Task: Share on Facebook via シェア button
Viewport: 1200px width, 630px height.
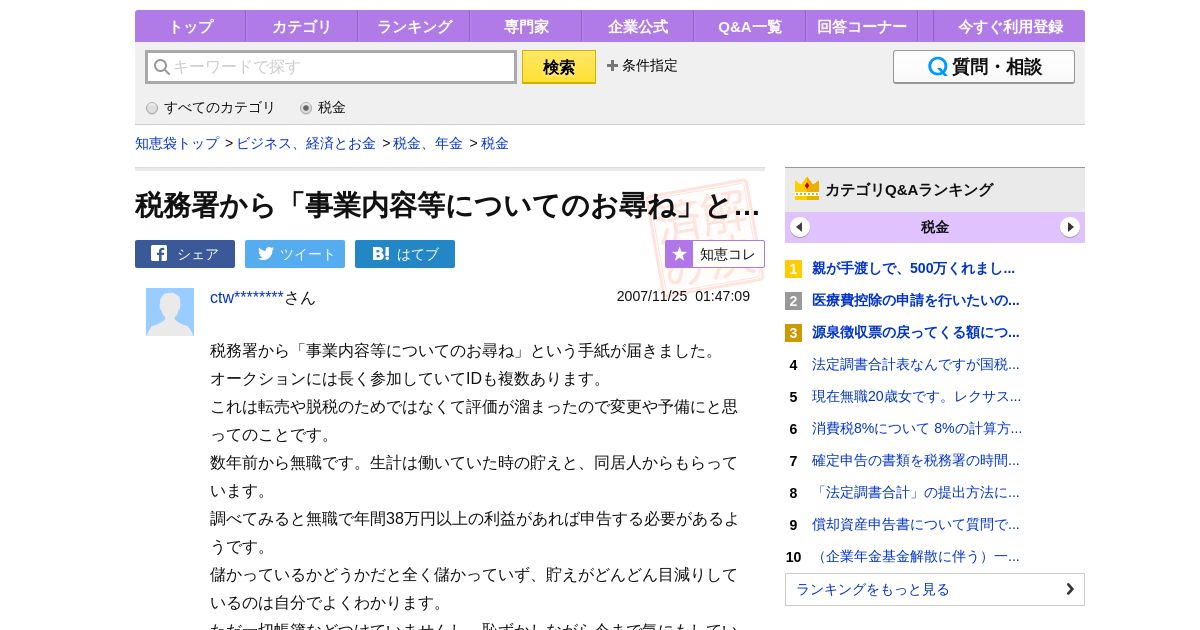Action: point(185,254)
